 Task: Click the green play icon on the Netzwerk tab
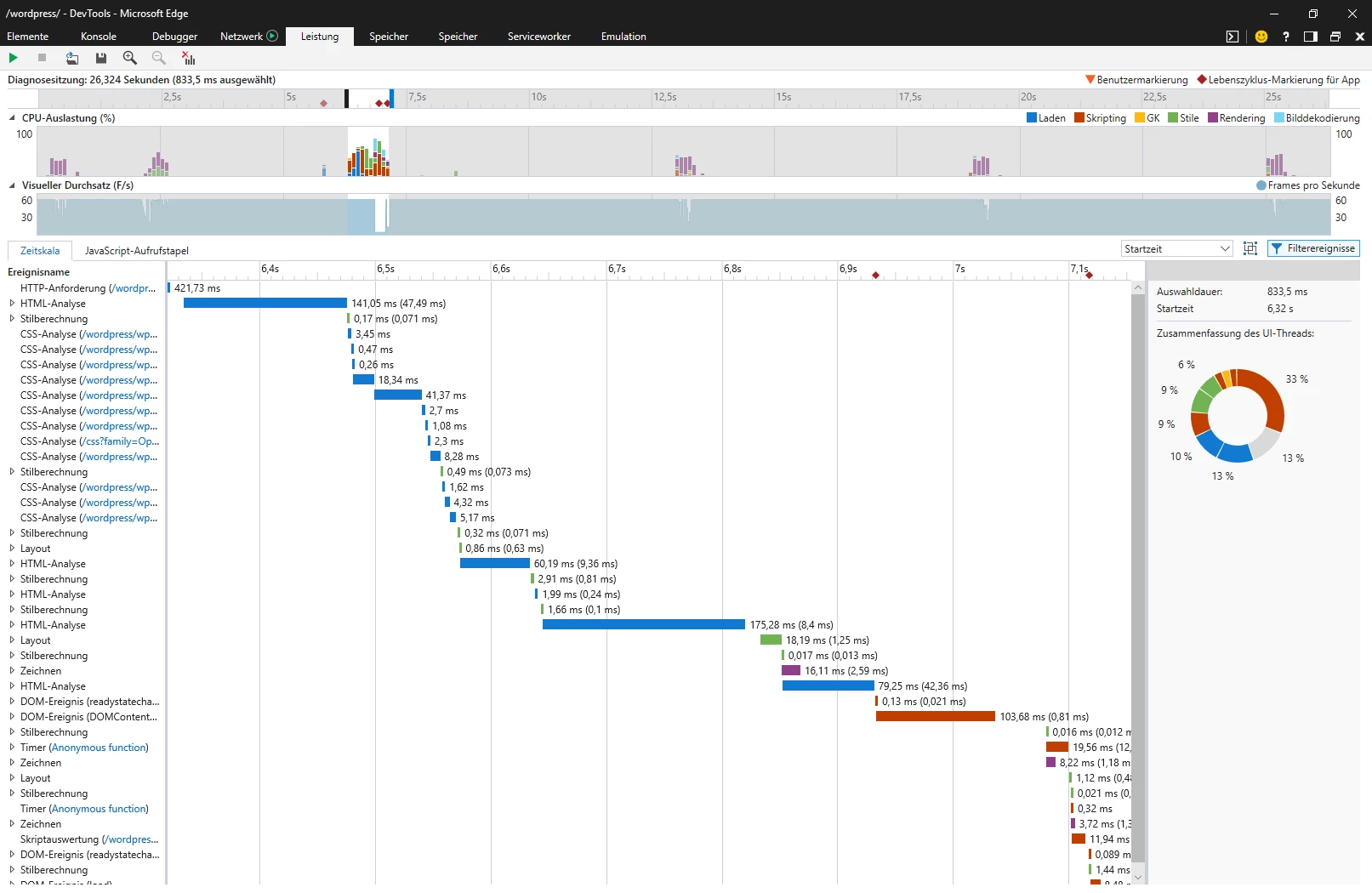coord(272,36)
